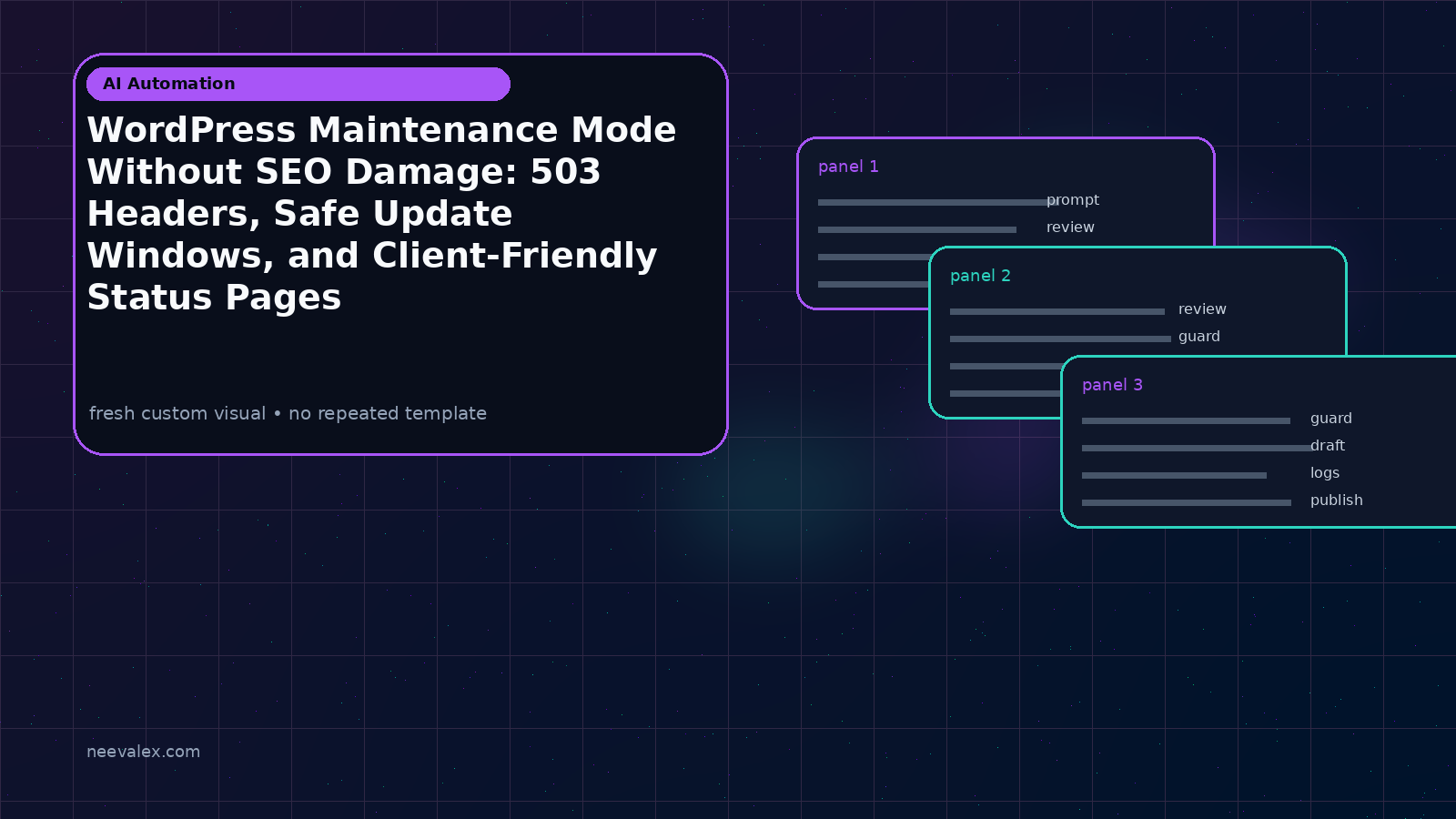Click the 'fresh custom visual' subtitle text
The image size is (1456, 819).
click(x=288, y=413)
